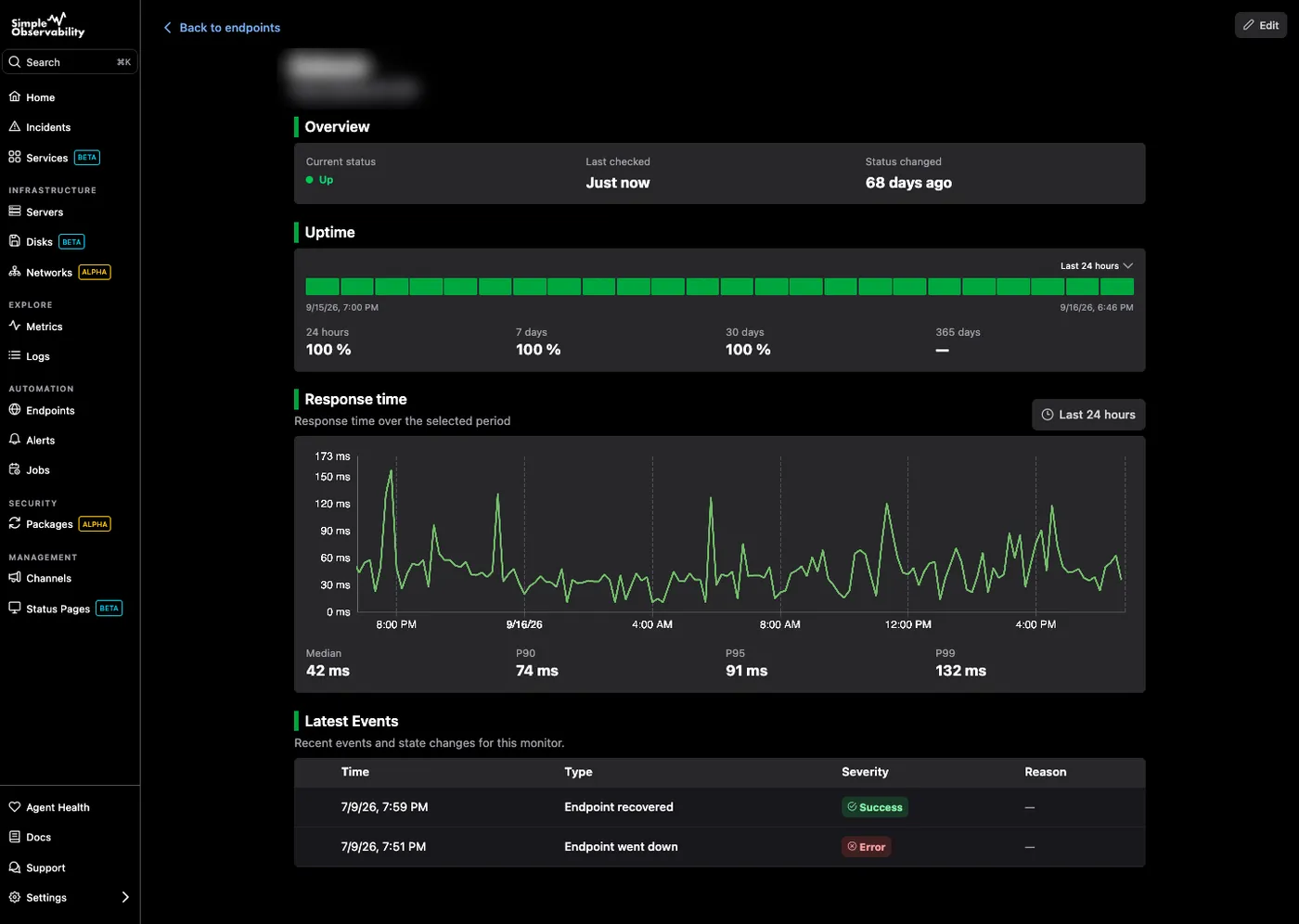Screen dimensions: 1299x924
Task: Click the 7/9/26, 7:59 PM timestamp
Action: click(384, 807)
